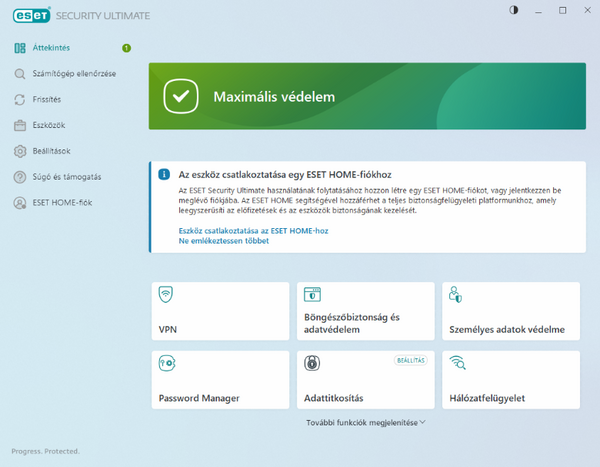Image resolution: width=600 pixels, height=467 pixels.
Task: Click the Frissítés refresh icon
Action: pyautogui.click(x=20, y=100)
